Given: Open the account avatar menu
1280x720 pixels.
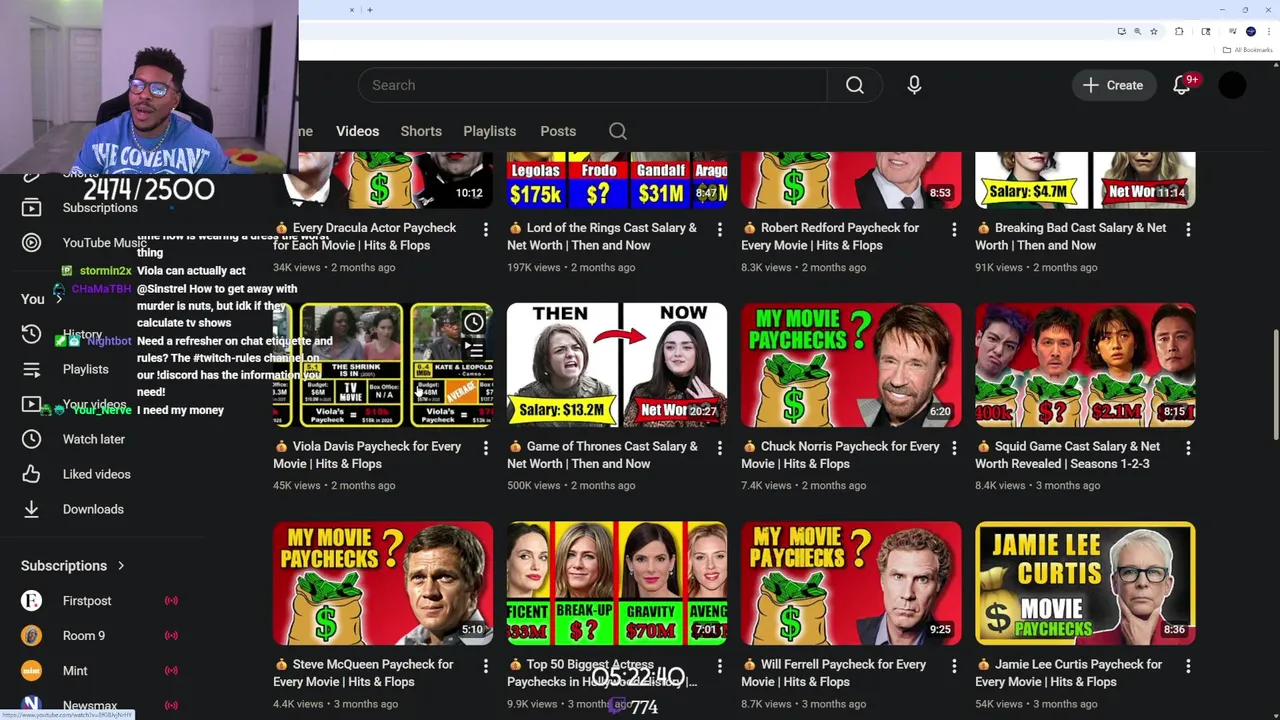Looking at the screenshot, I should [1232, 85].
